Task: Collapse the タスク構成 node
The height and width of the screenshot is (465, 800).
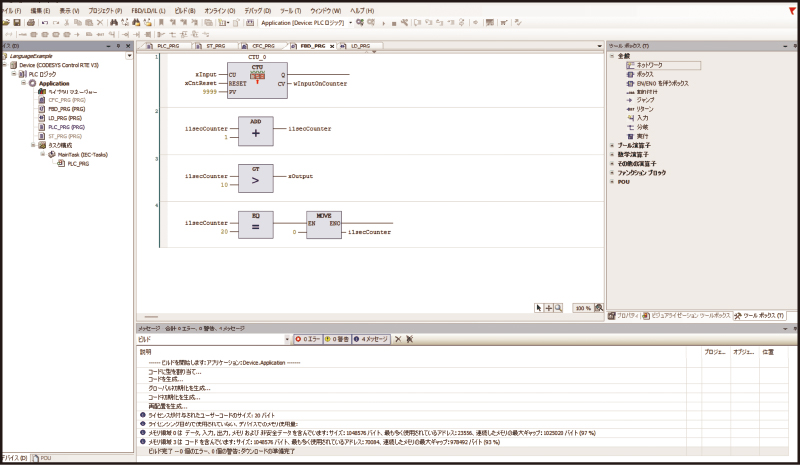Action: 33,145
